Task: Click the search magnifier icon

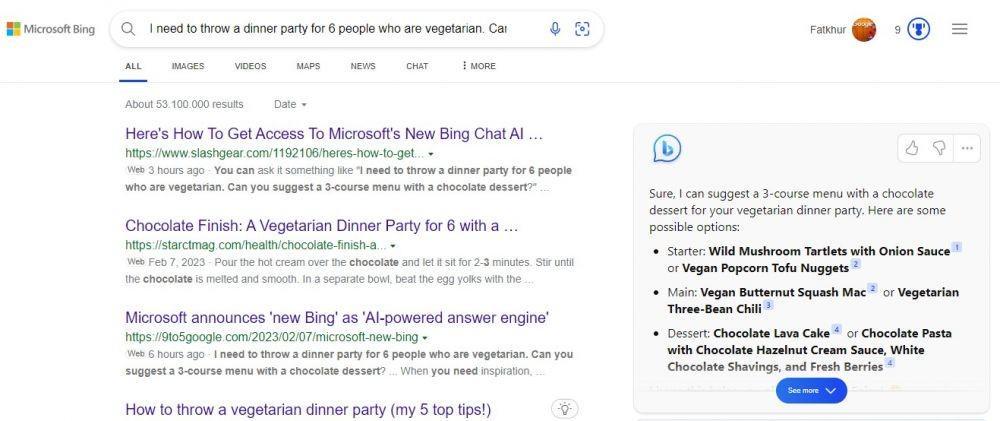Action: 128,29
